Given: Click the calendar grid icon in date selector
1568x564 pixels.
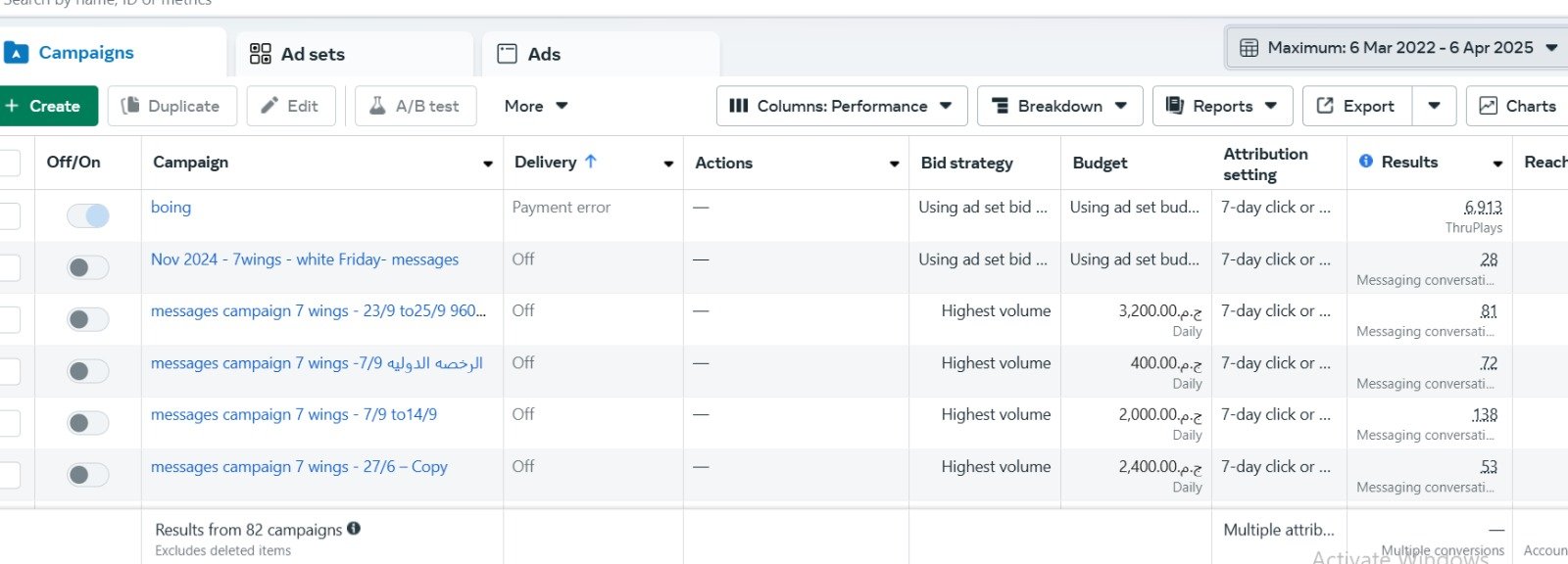Looking at the screenshot, I should point(1249,47).
